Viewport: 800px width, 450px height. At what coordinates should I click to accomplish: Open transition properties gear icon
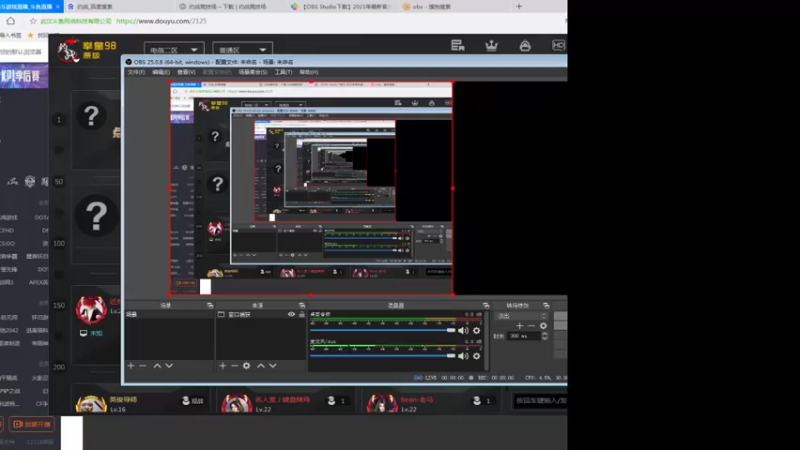tap(543, 326)
